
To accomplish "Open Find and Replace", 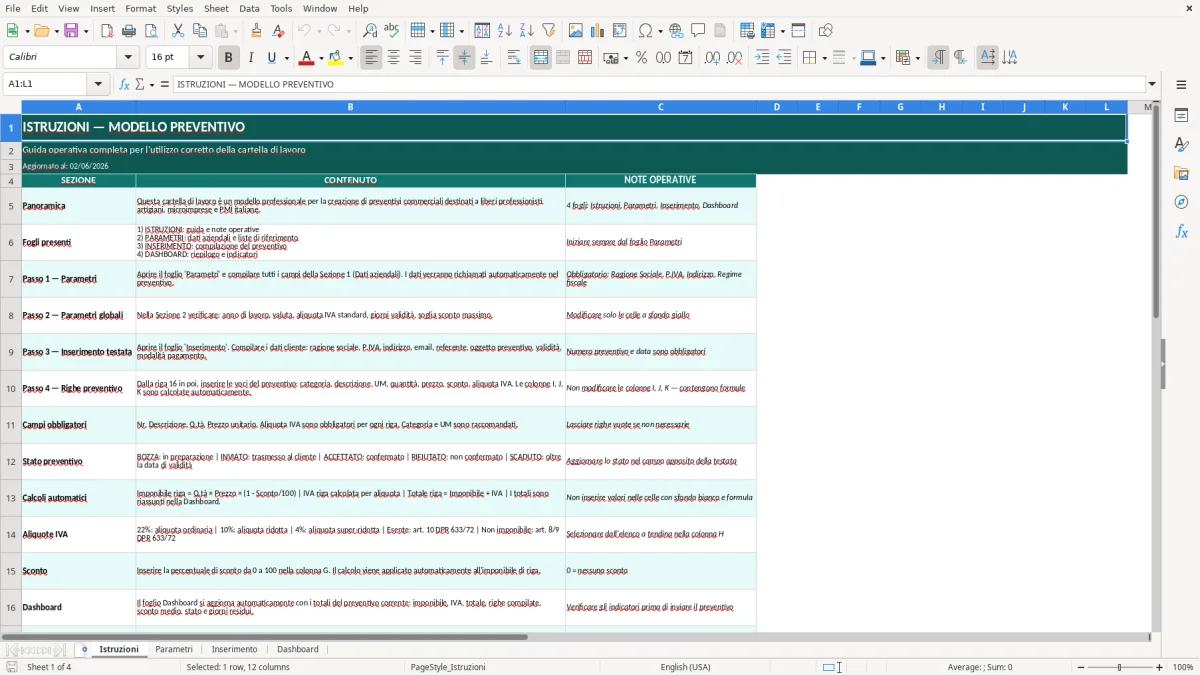I will click(x=370, y=31).
